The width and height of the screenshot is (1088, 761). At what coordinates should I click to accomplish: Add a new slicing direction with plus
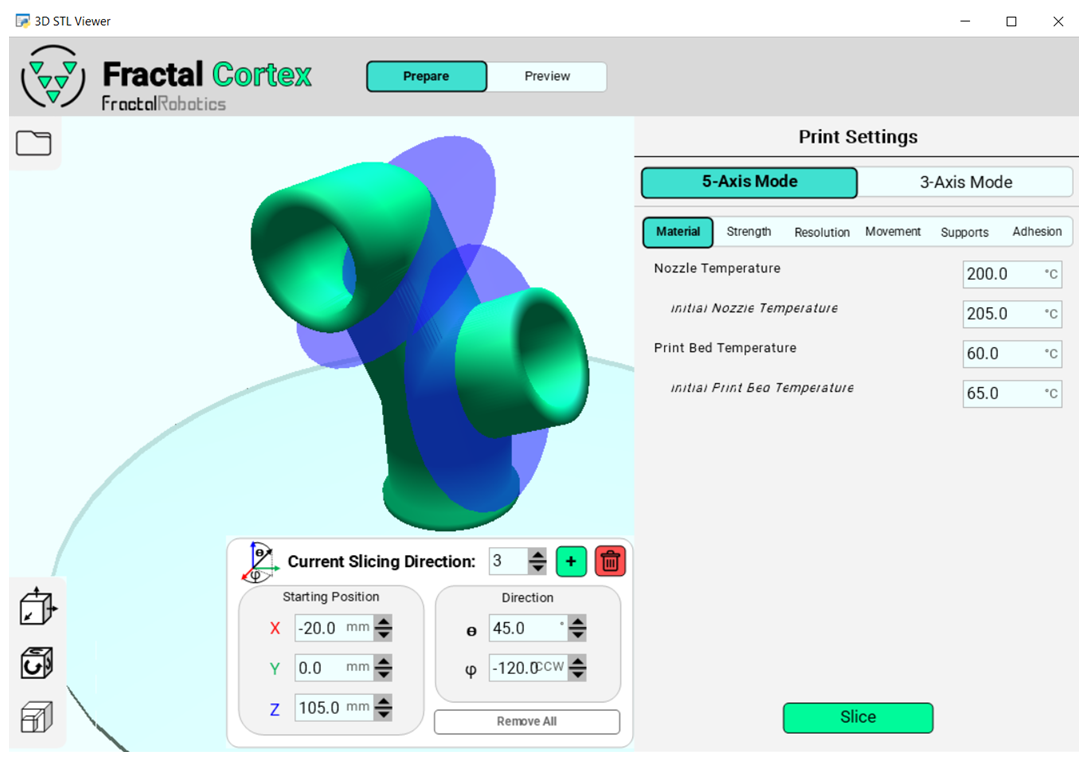coord(571,561)
